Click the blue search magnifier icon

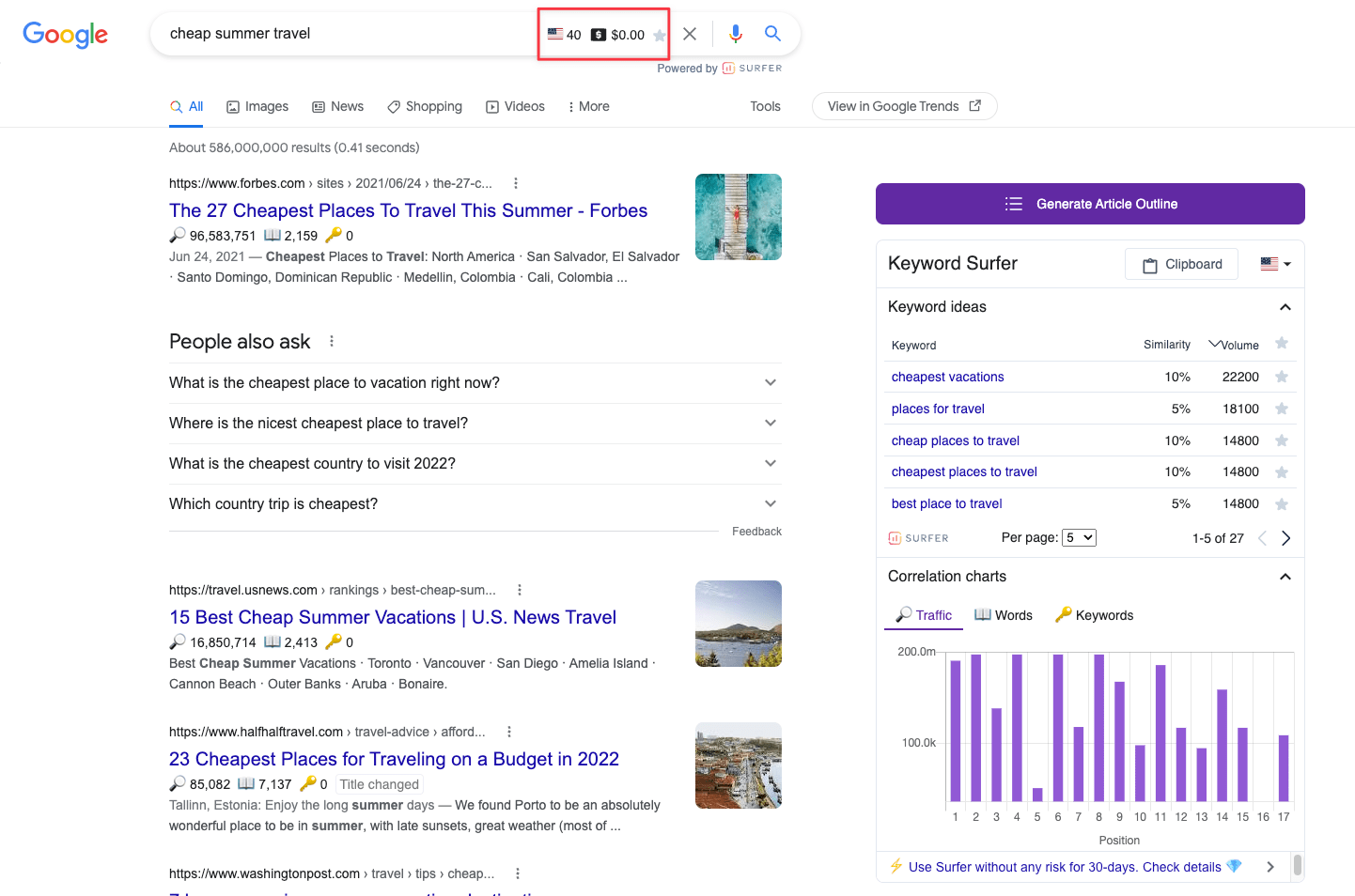[x=772, y=34]
